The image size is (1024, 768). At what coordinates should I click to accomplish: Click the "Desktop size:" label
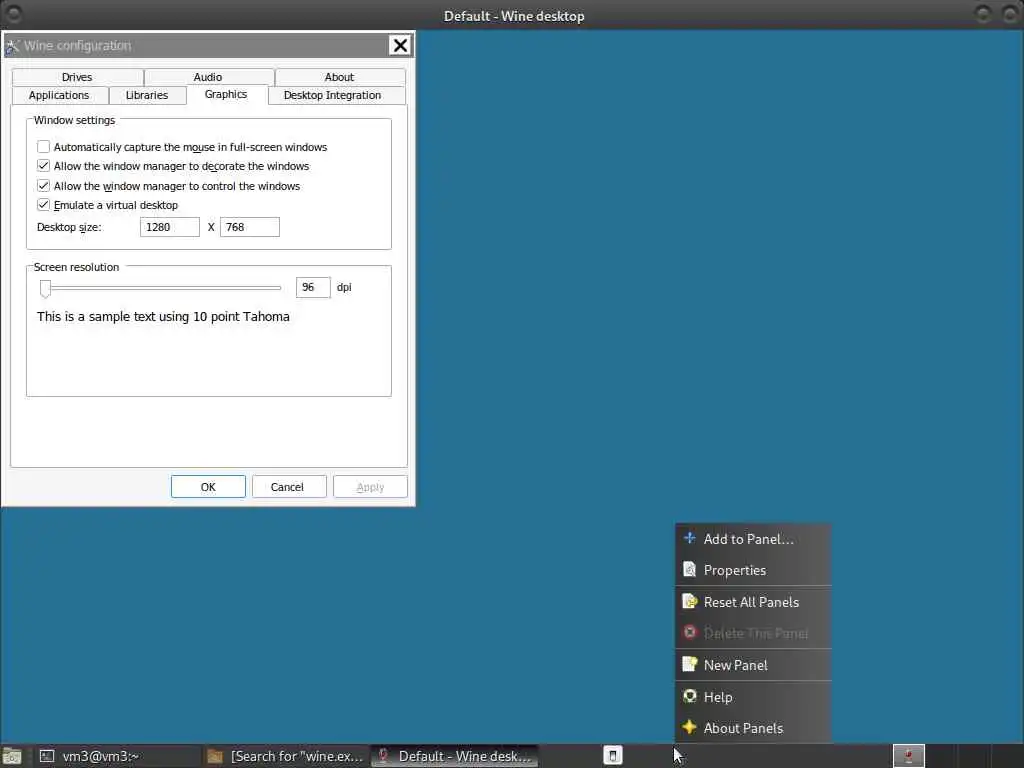coord(69,227)
